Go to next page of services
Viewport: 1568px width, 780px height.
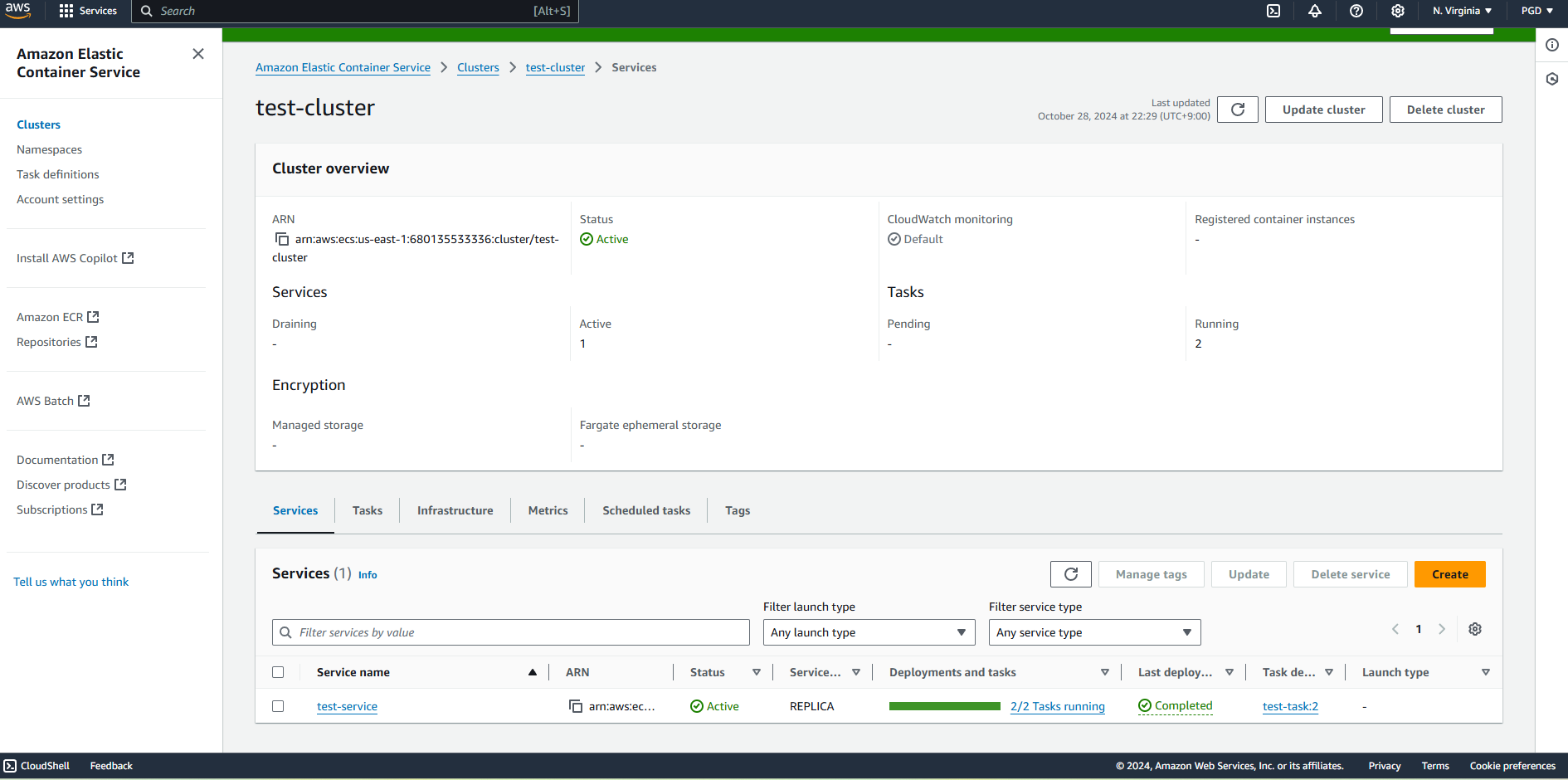tap(1442, 629)
